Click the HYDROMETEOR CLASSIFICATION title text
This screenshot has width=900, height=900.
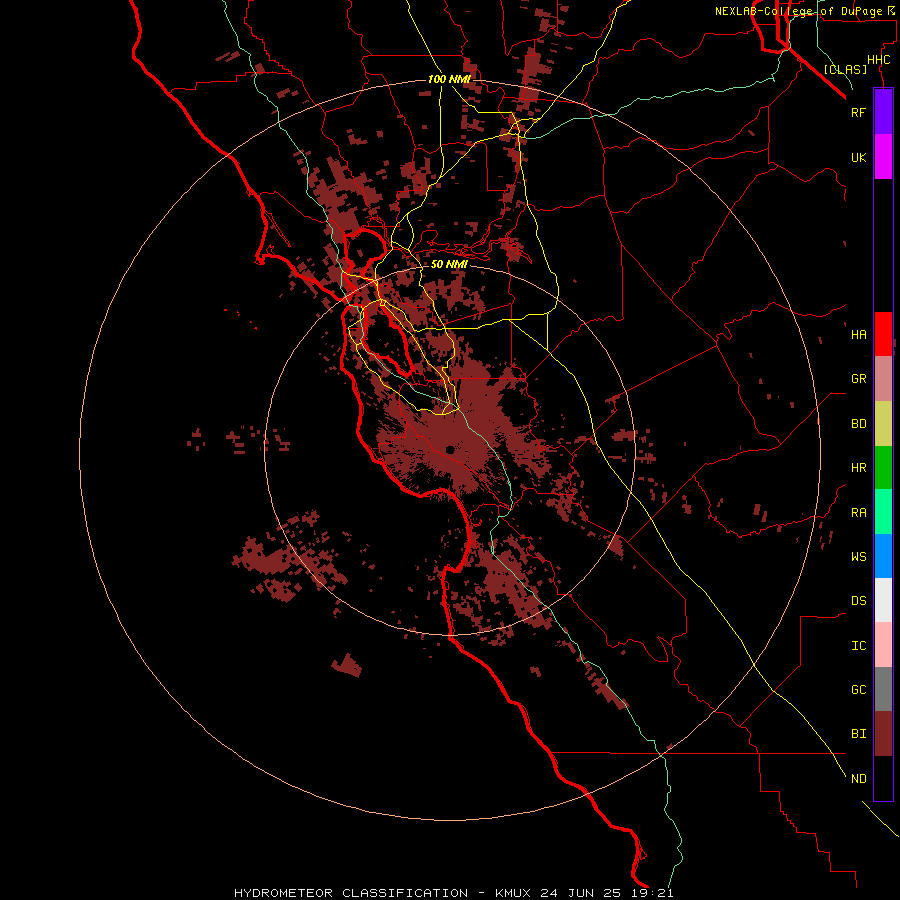click(351, 893)
